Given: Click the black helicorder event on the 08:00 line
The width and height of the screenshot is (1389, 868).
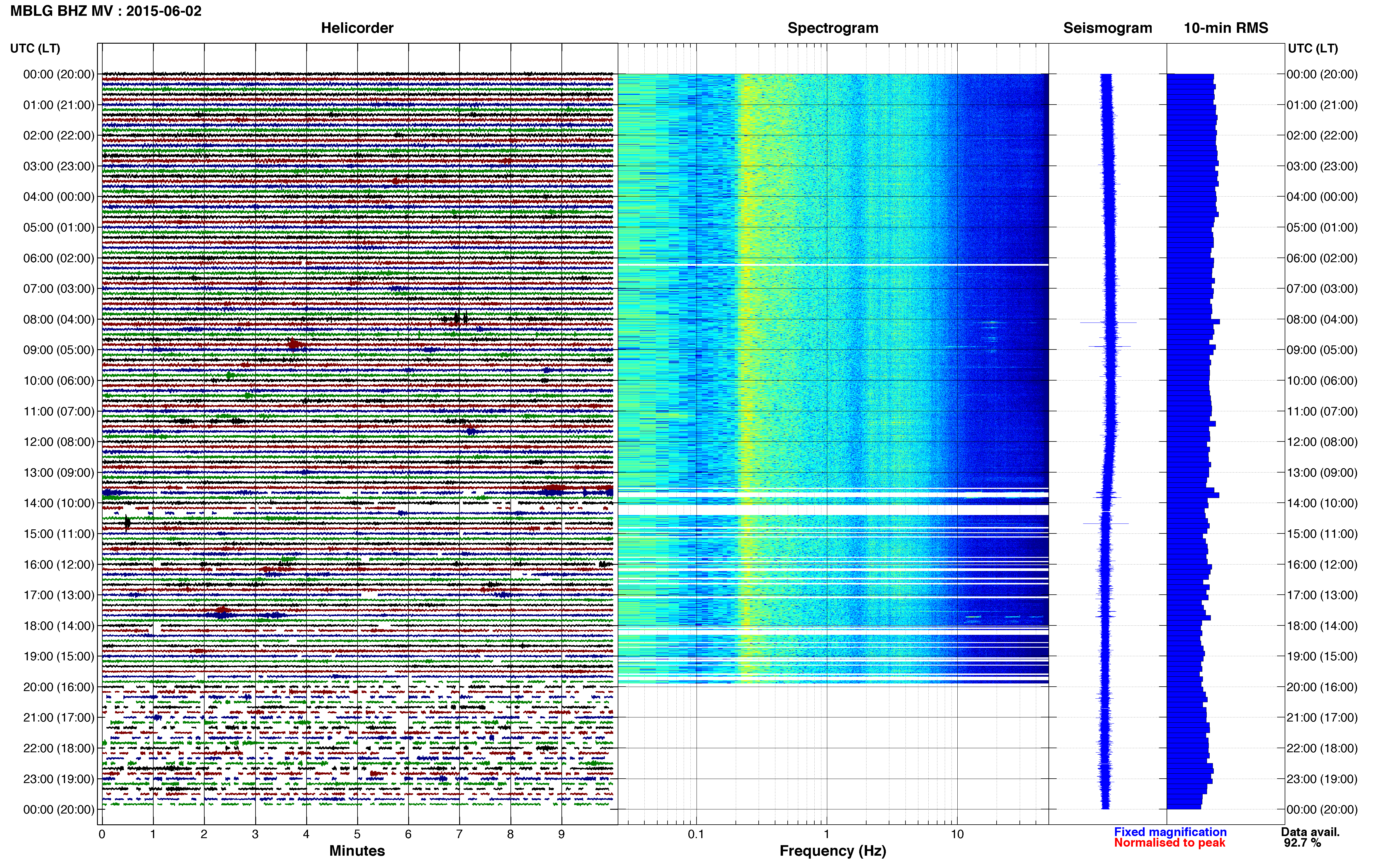Looking at the screenshot, I should (459, 318).
